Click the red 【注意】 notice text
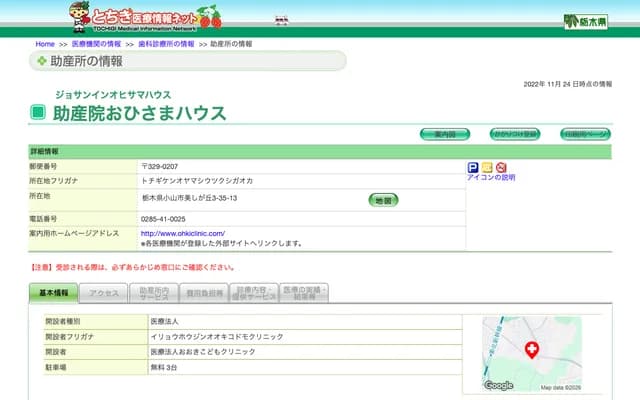The image size is (640, 400). [x=133, y=267]
